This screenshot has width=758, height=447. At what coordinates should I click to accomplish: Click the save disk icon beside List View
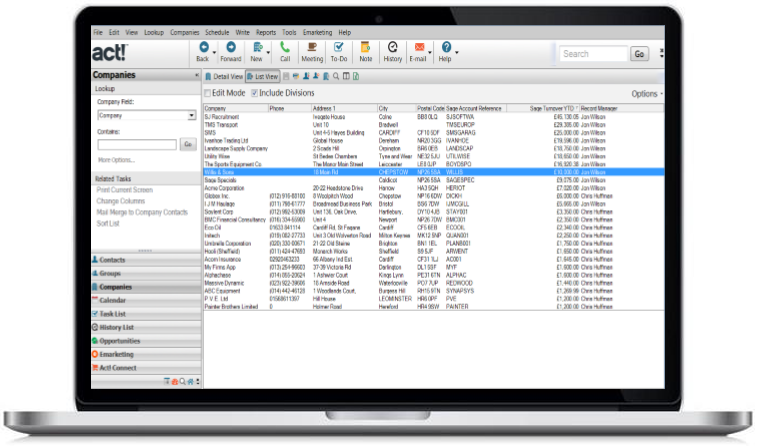point(286,76)
